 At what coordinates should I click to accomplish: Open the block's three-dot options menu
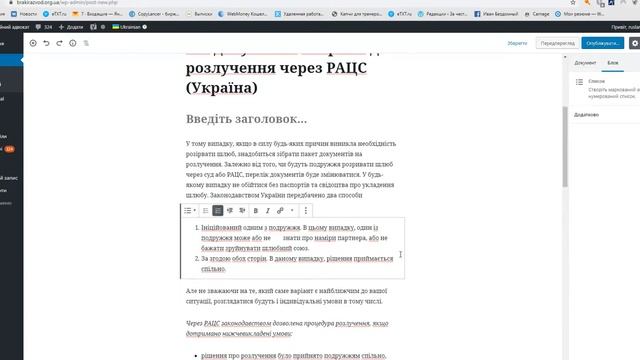(x=306, y=211)
